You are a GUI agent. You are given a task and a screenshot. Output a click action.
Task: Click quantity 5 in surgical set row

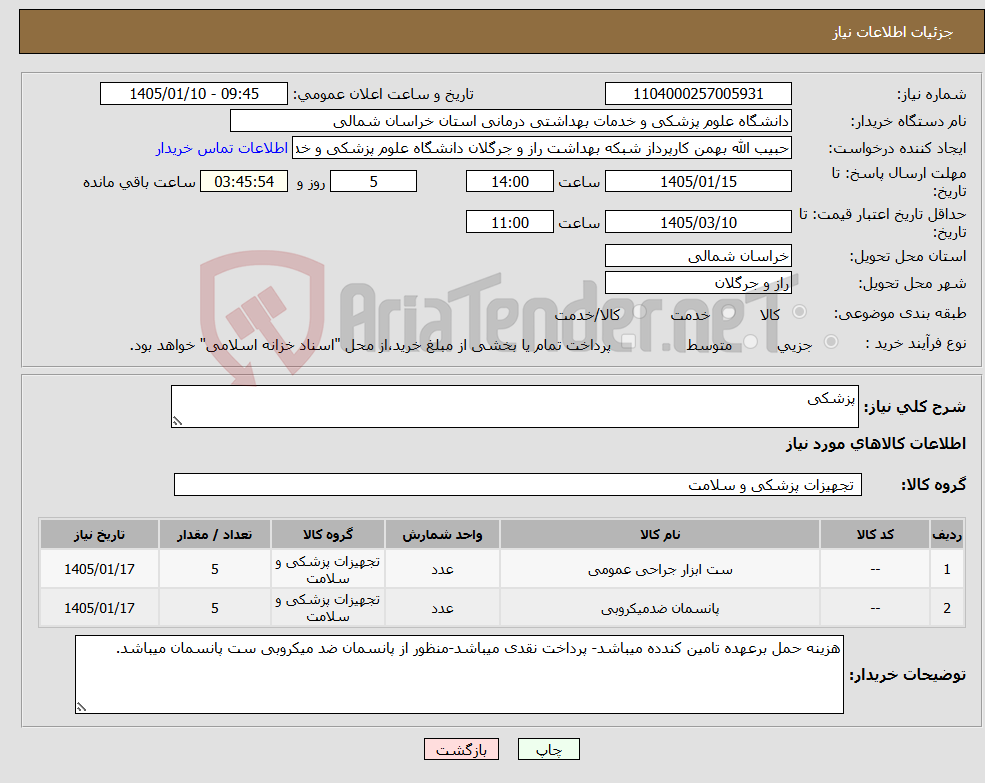click(x=215, y=569)
